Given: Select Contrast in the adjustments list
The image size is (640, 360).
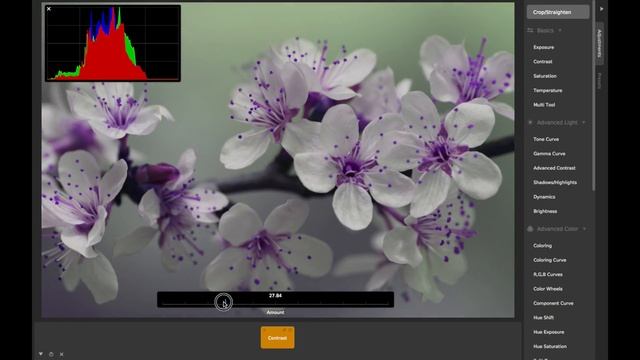Looking at the screenshot, I should click(542, 62).
